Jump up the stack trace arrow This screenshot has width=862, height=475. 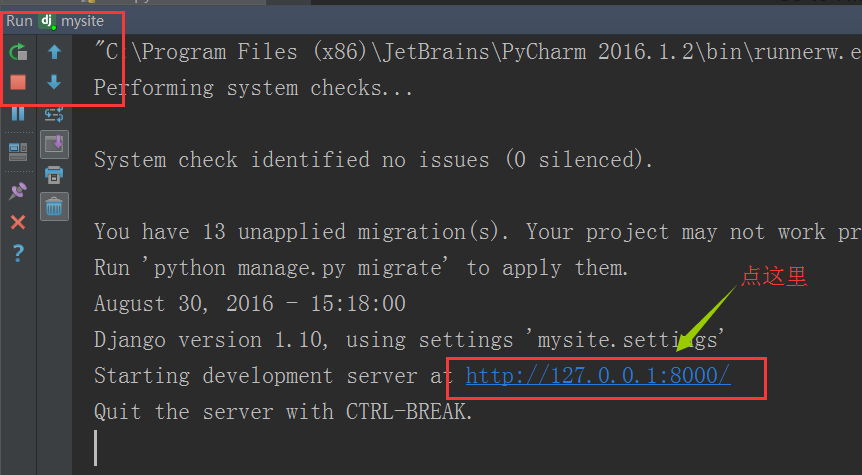tap(54, 52)
